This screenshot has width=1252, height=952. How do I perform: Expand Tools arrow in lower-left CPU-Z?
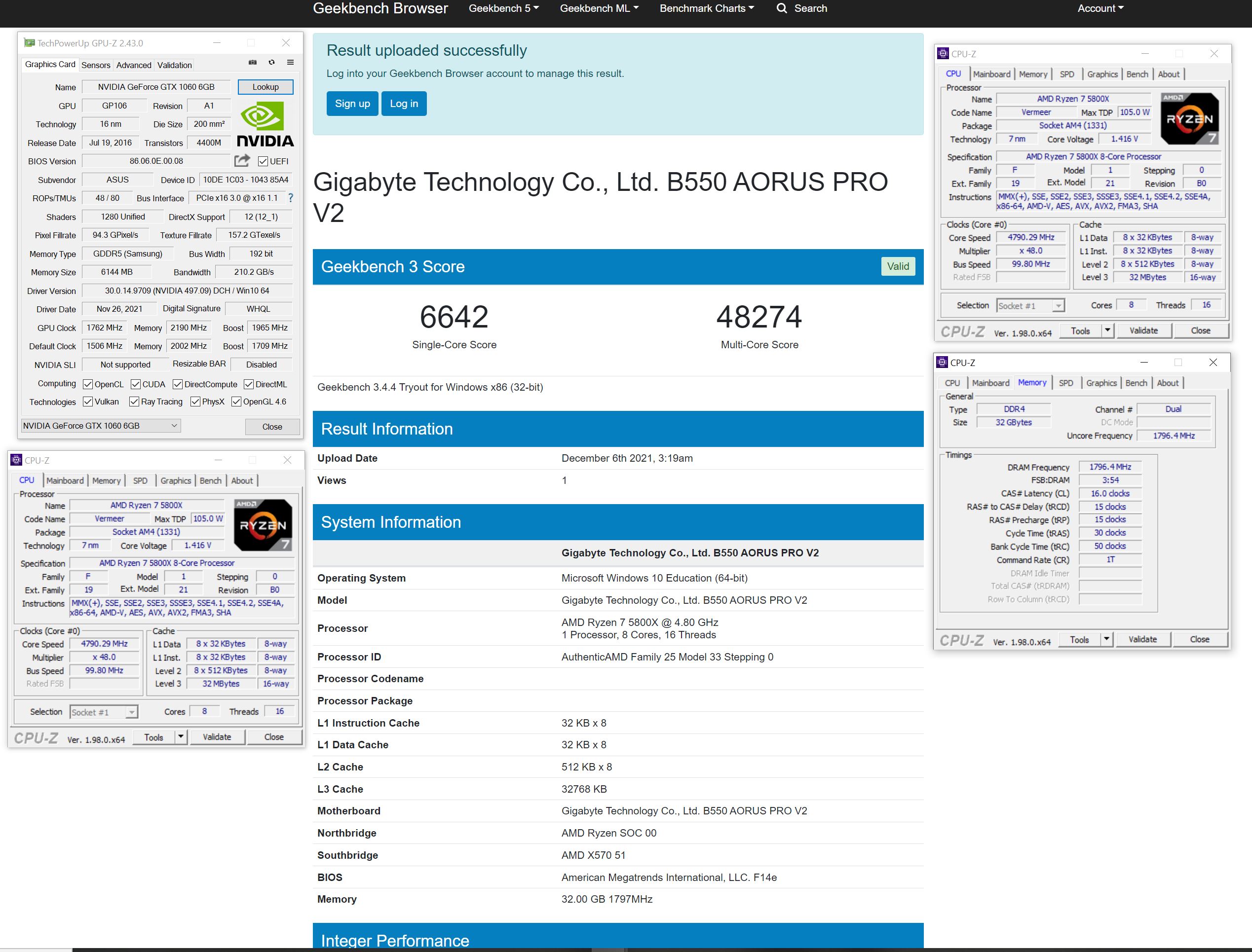[x=180, y=736]
